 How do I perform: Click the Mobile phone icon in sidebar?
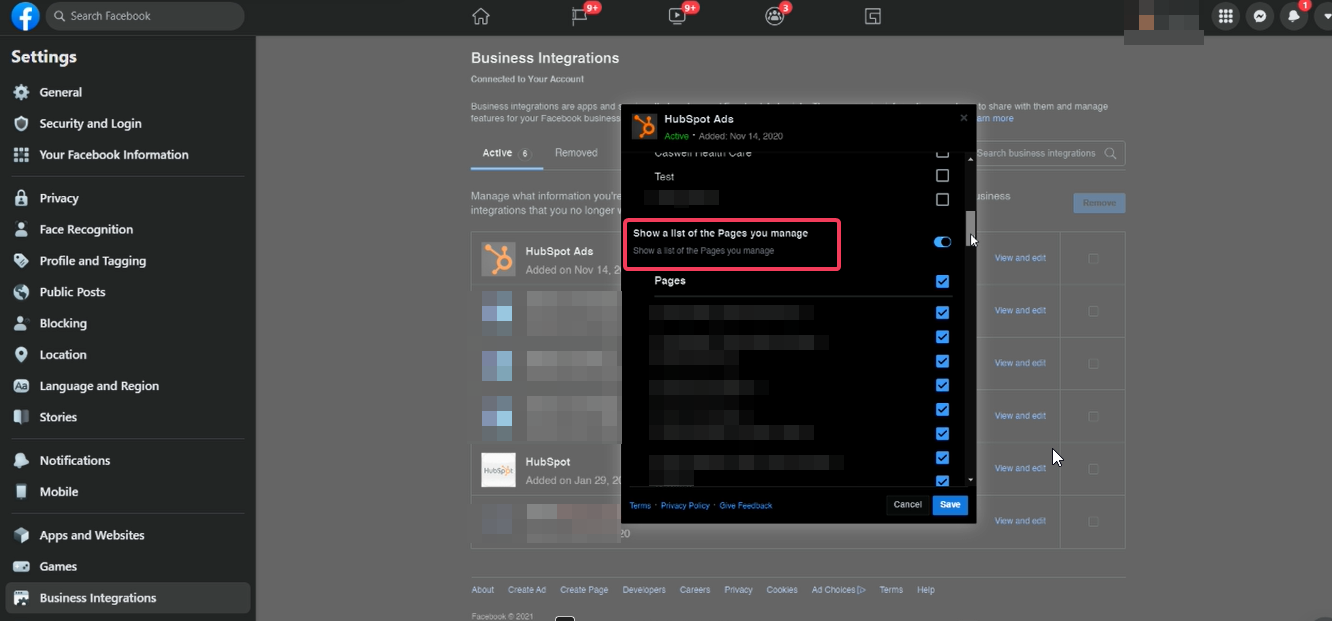(21, 492)
